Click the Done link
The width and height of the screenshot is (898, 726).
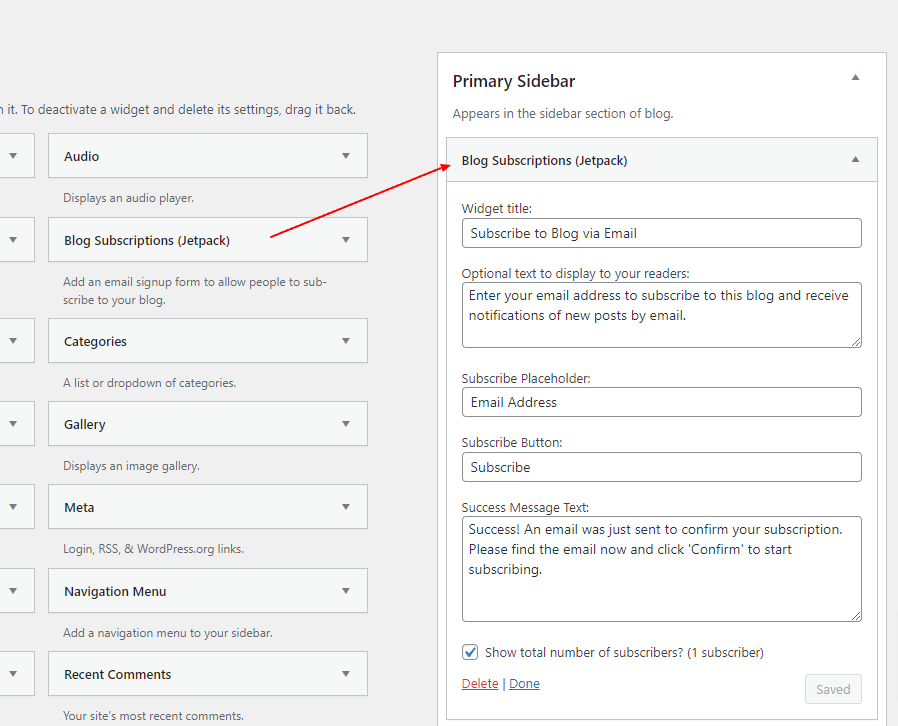click(524, 684)
